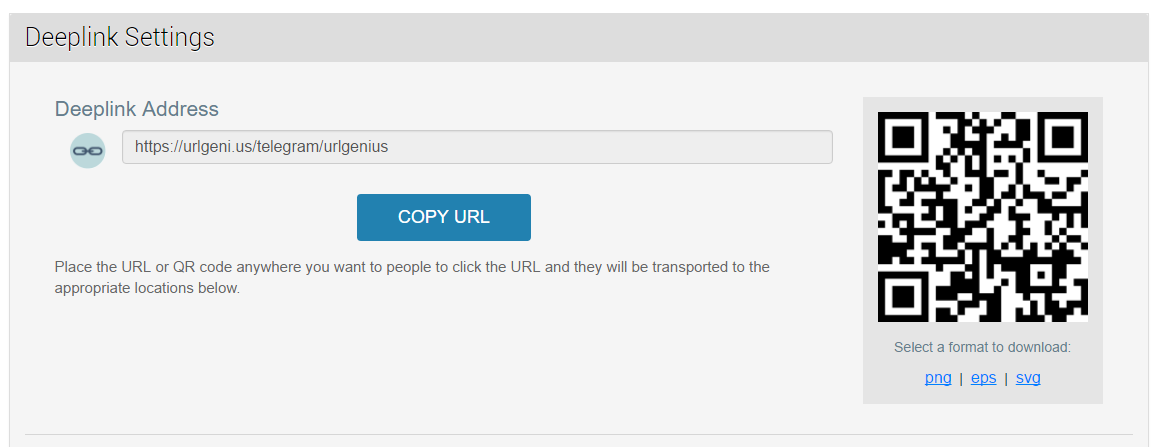Click 'appropriate locations below' text line
1159x447 pixels.
coord(148,288)
